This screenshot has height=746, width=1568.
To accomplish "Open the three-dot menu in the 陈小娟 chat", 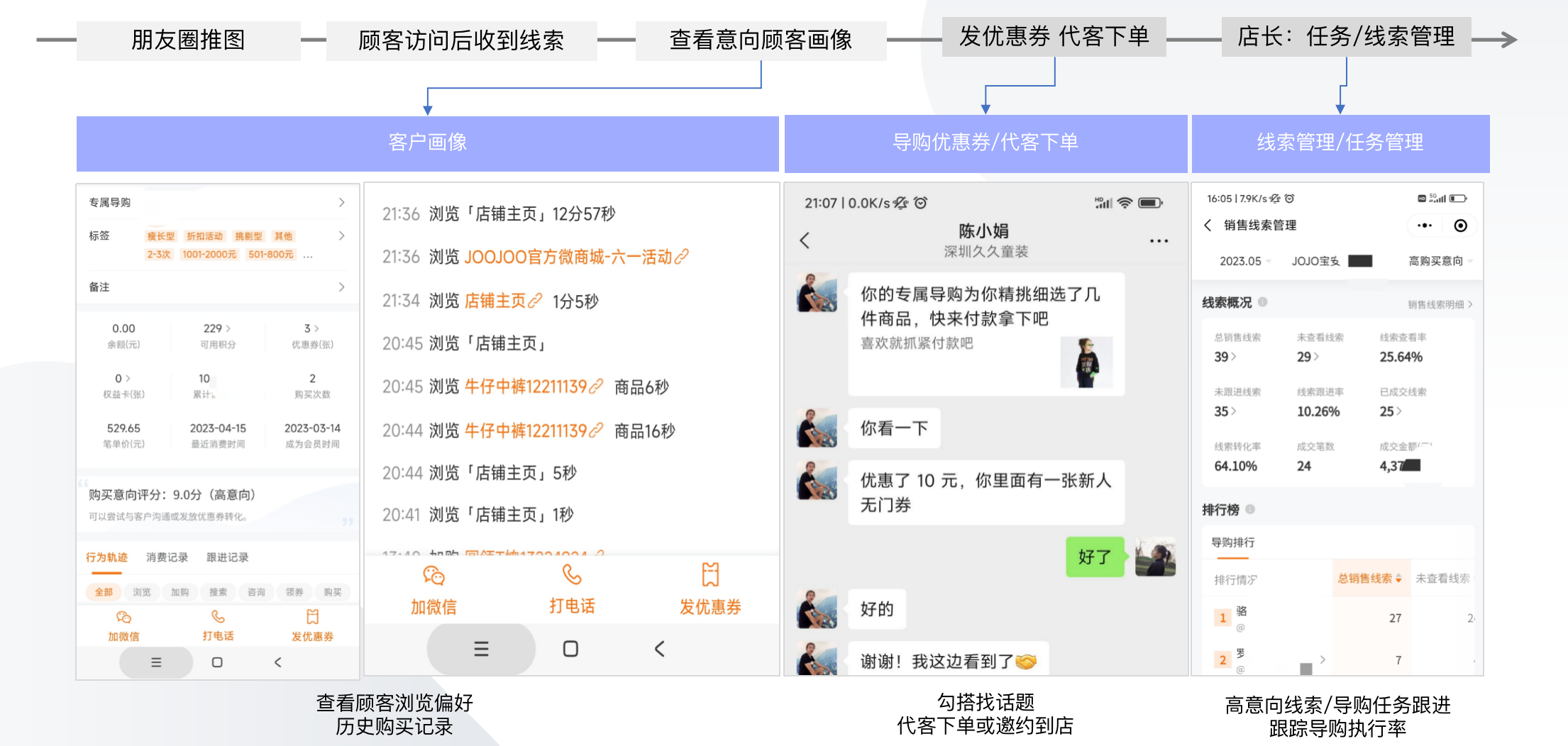I will click(1159, 241).
